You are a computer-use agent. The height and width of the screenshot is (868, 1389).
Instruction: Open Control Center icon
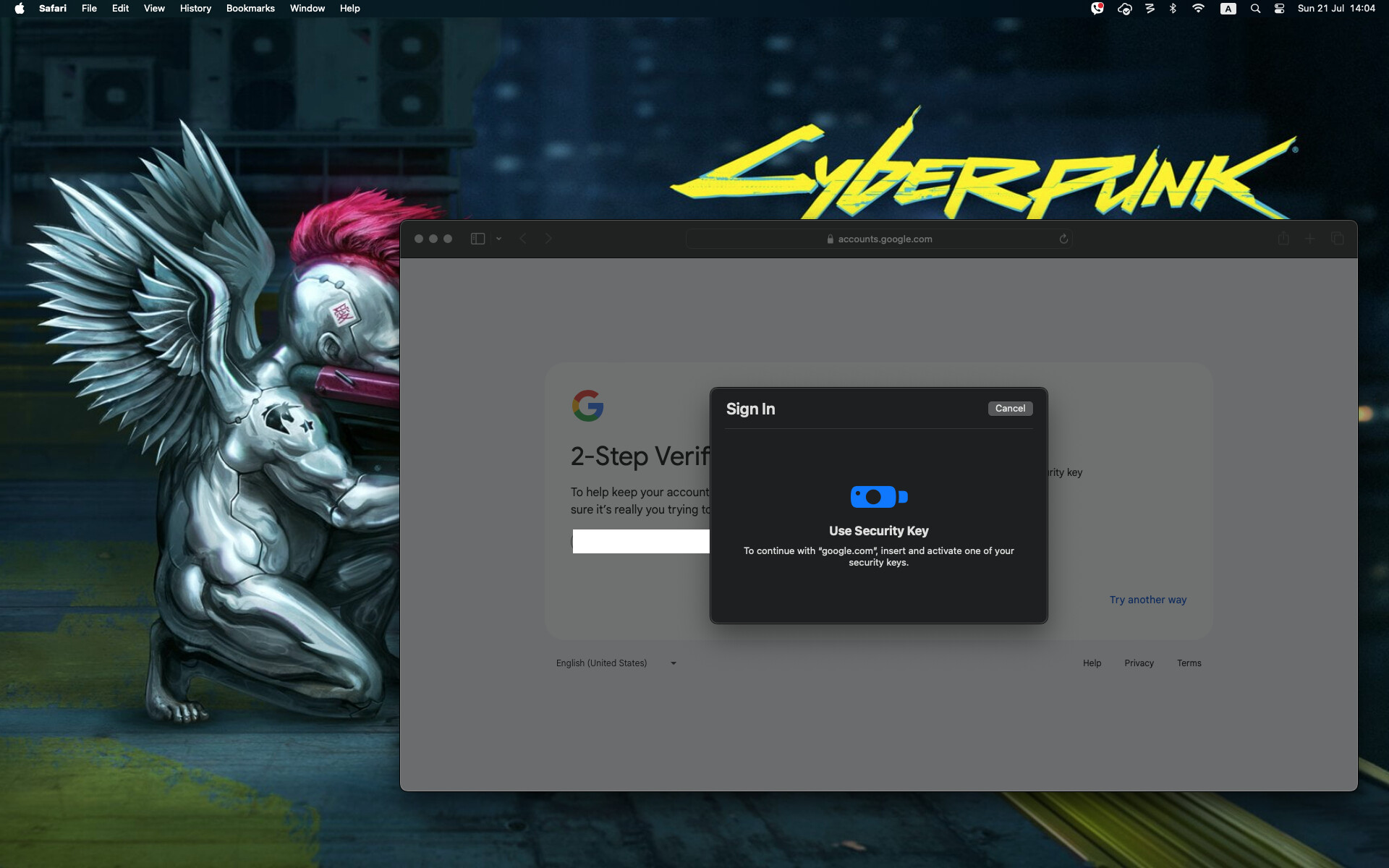(1279, 9)
